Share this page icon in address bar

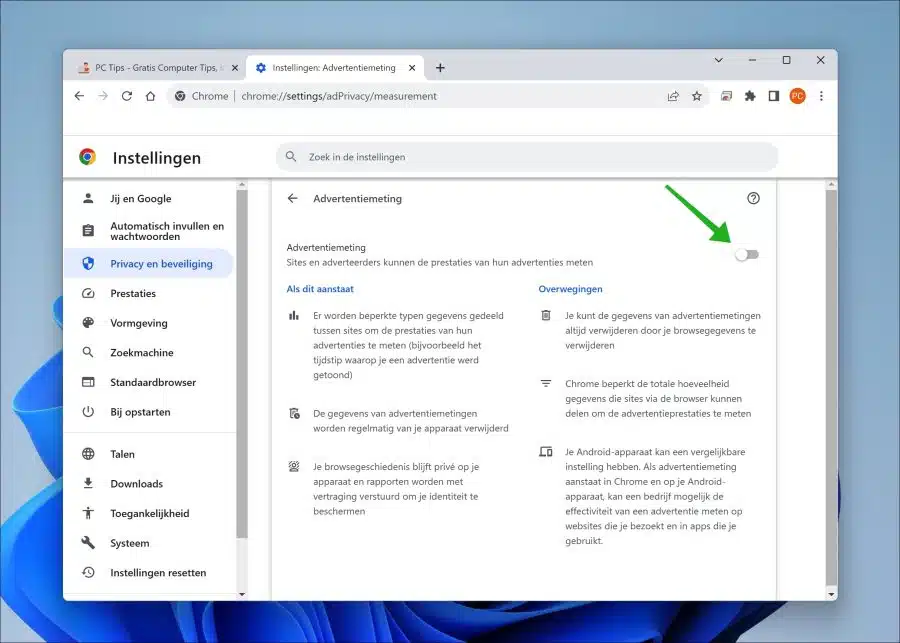point(673,96)
